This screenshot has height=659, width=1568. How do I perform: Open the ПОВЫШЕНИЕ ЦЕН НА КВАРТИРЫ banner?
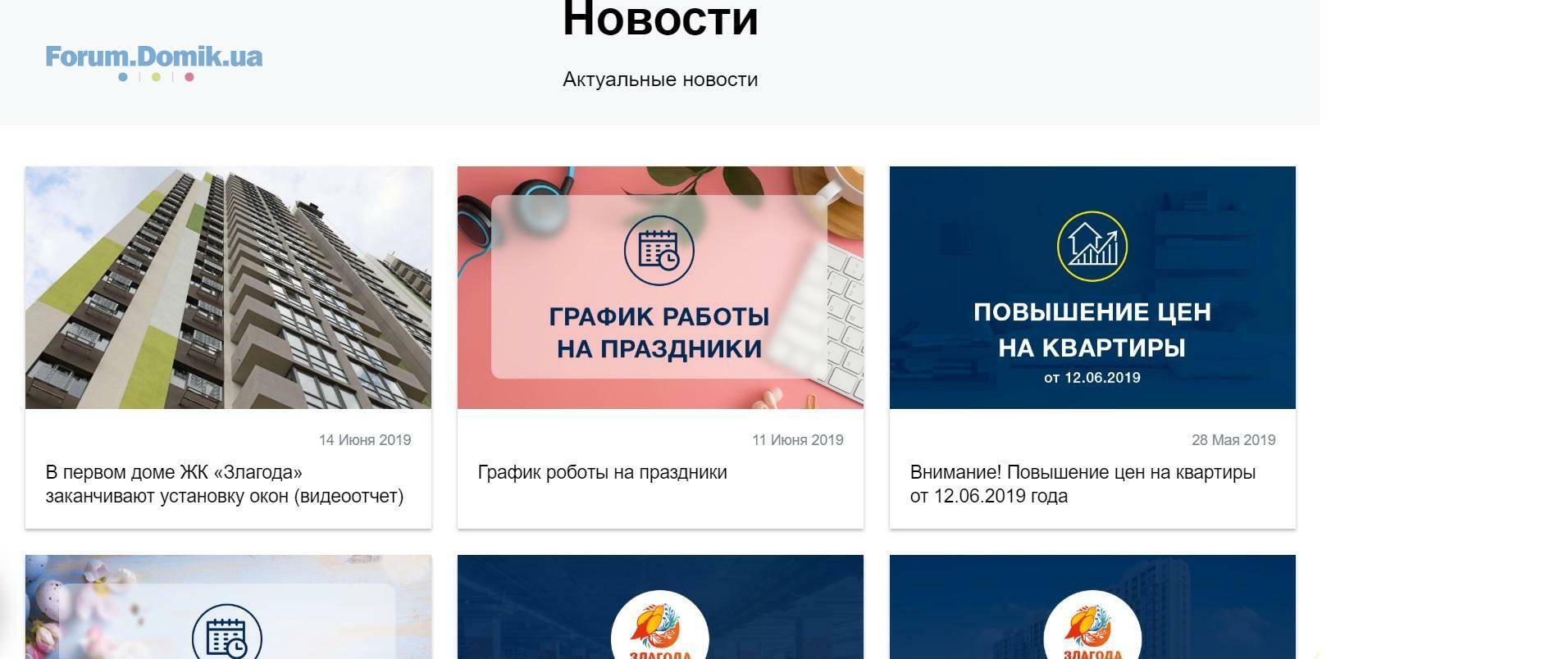tap(1092, 288)
